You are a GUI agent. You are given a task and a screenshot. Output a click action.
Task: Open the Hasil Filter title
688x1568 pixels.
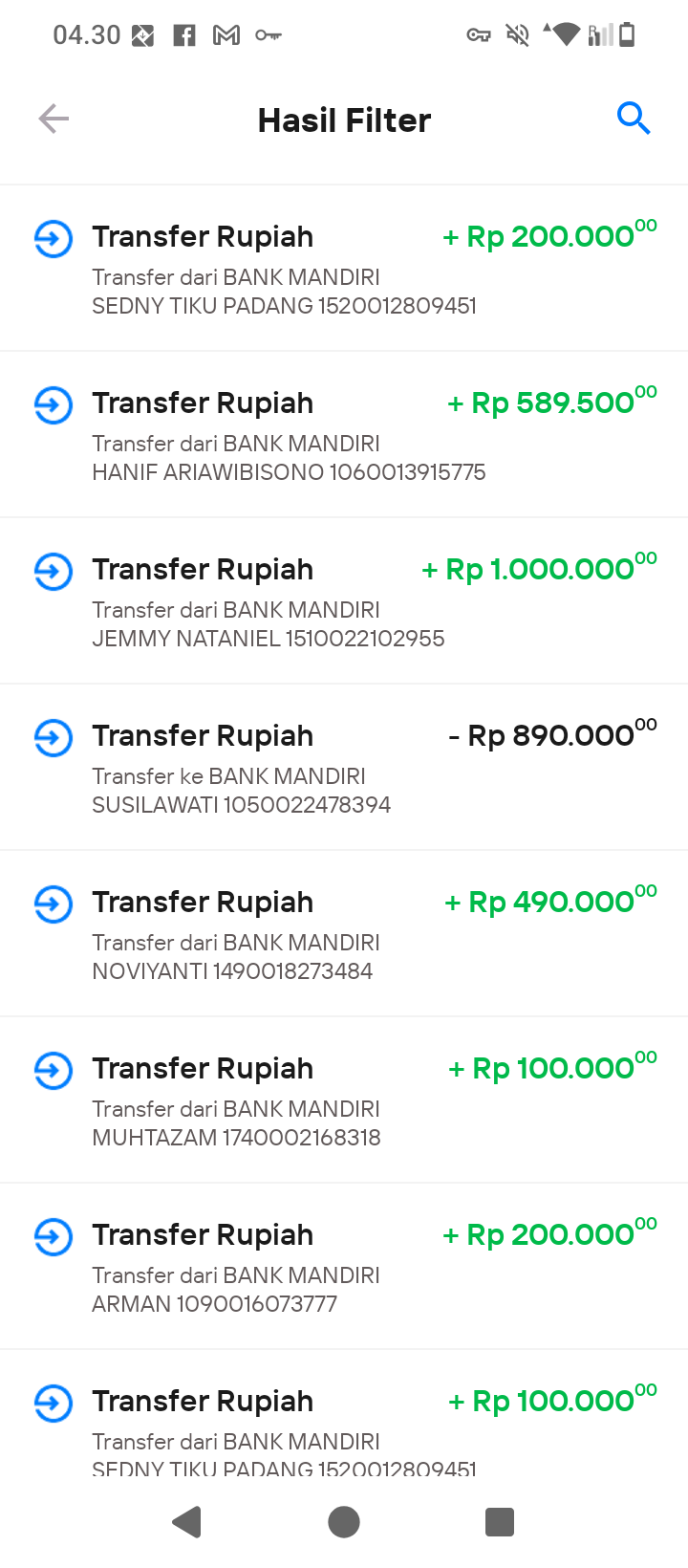pyautogui.click(x=344, y=120)
